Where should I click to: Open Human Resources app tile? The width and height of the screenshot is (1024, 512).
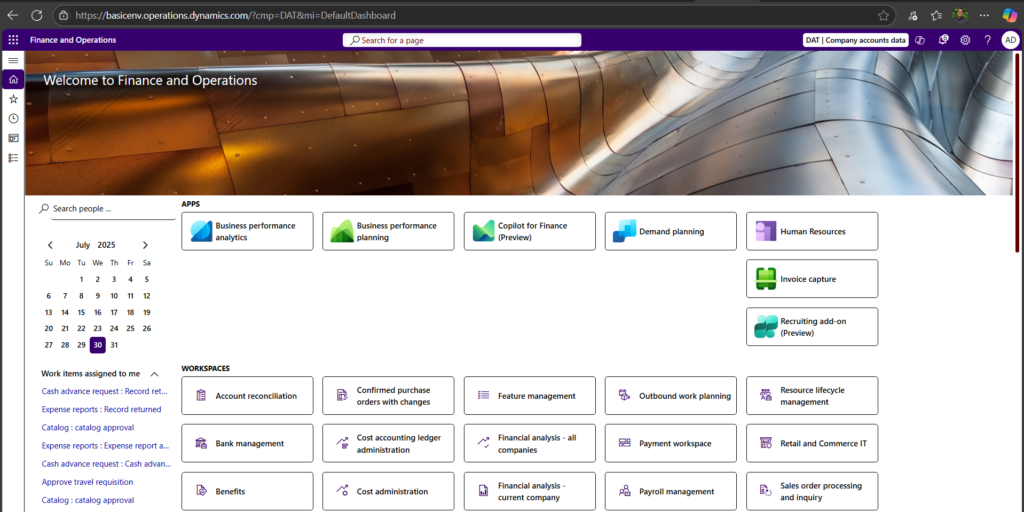[812, 231]
